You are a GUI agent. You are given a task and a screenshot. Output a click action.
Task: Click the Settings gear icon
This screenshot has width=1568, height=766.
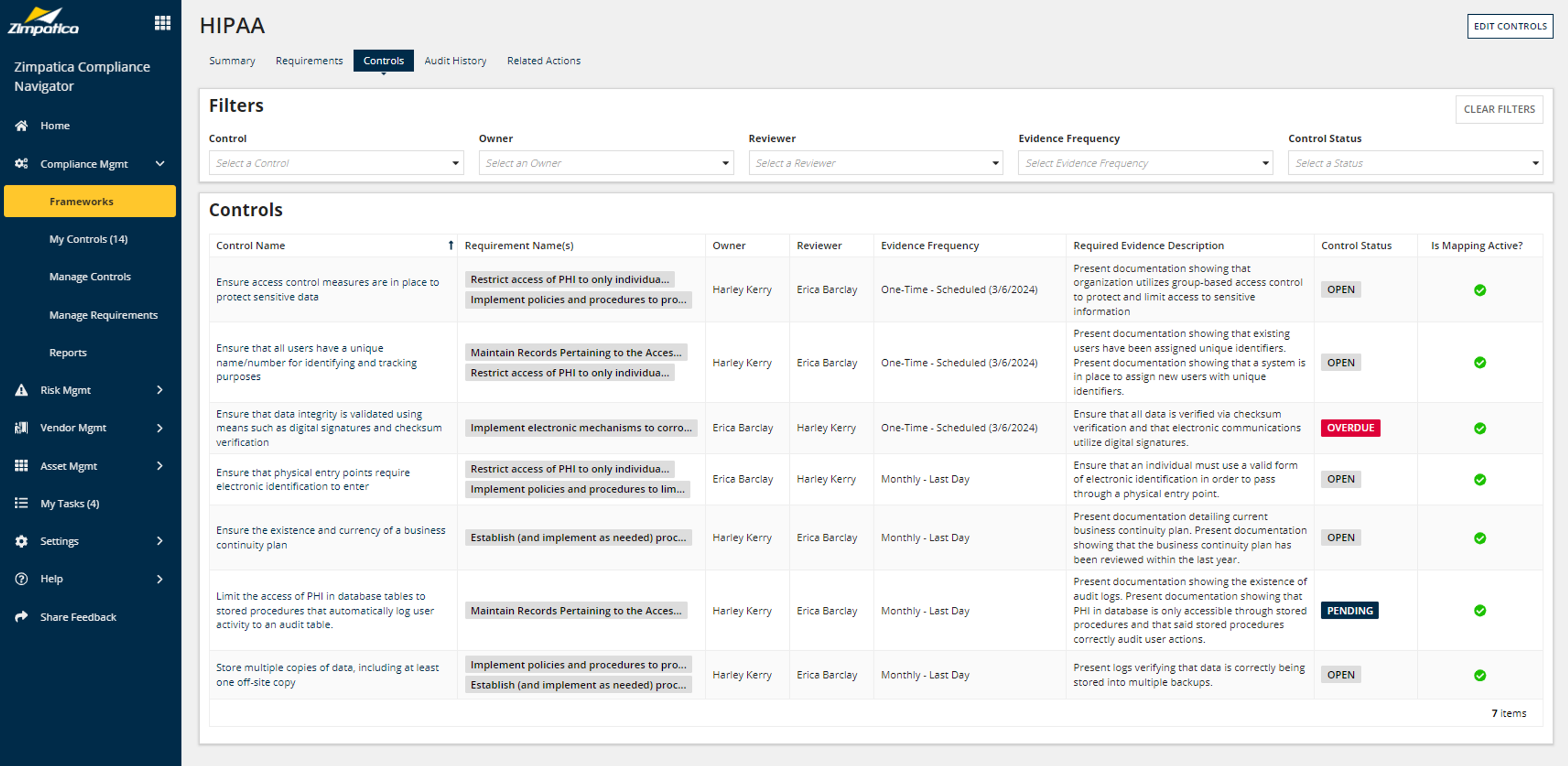click(21, 541)
